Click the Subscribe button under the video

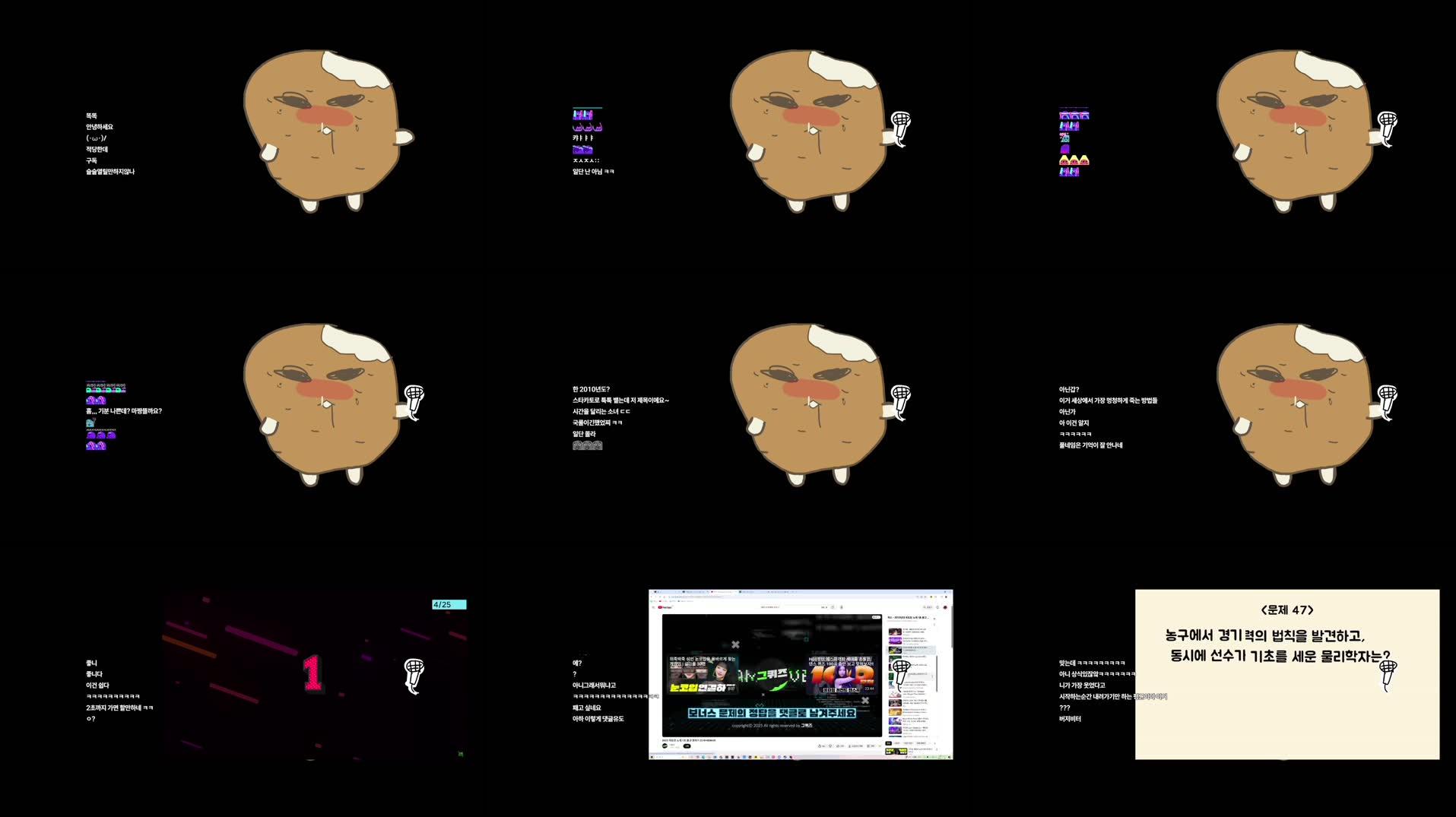[687, 746]
